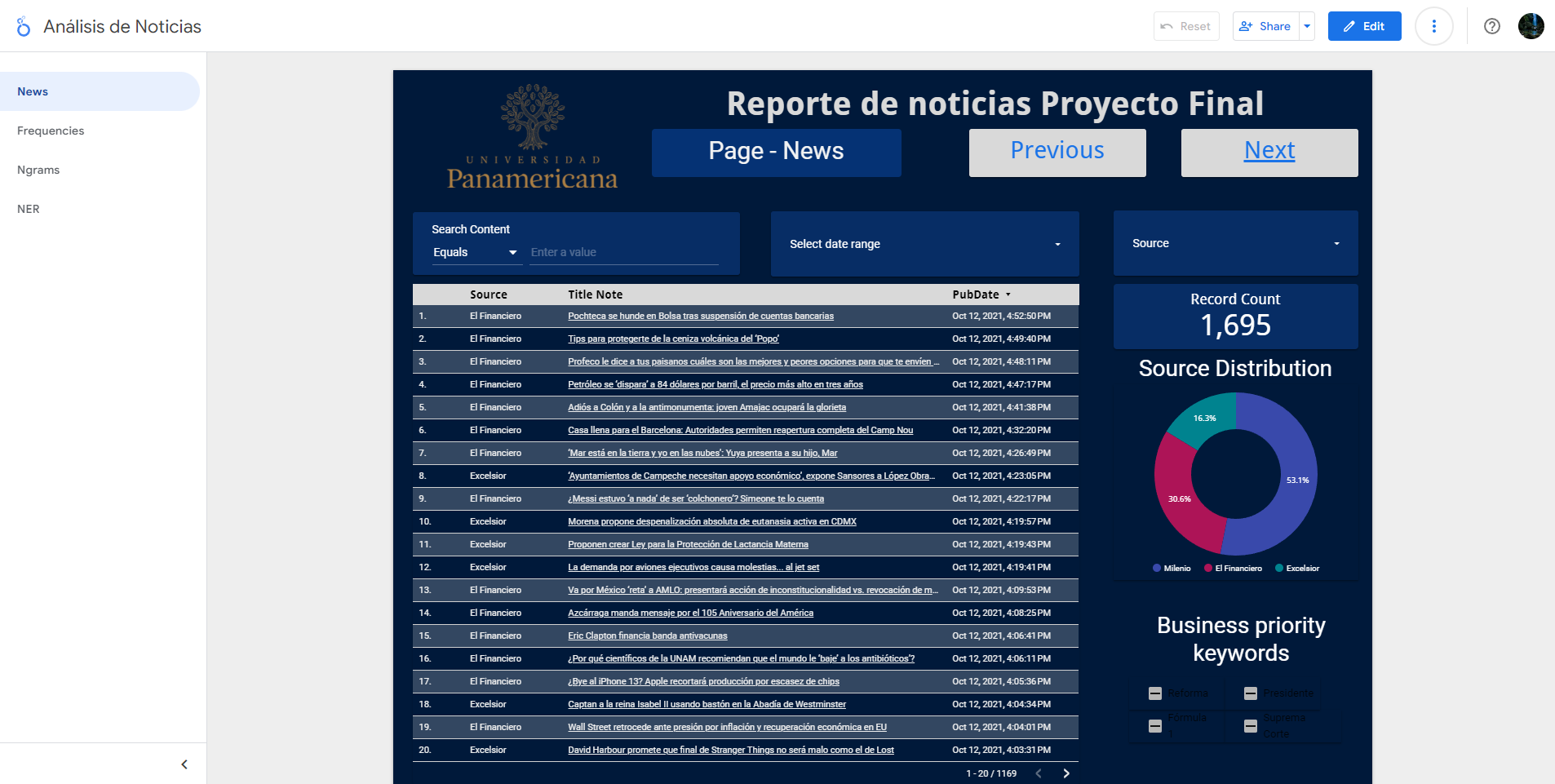Click the Record Count scorecard

[x=1235, y=317]
